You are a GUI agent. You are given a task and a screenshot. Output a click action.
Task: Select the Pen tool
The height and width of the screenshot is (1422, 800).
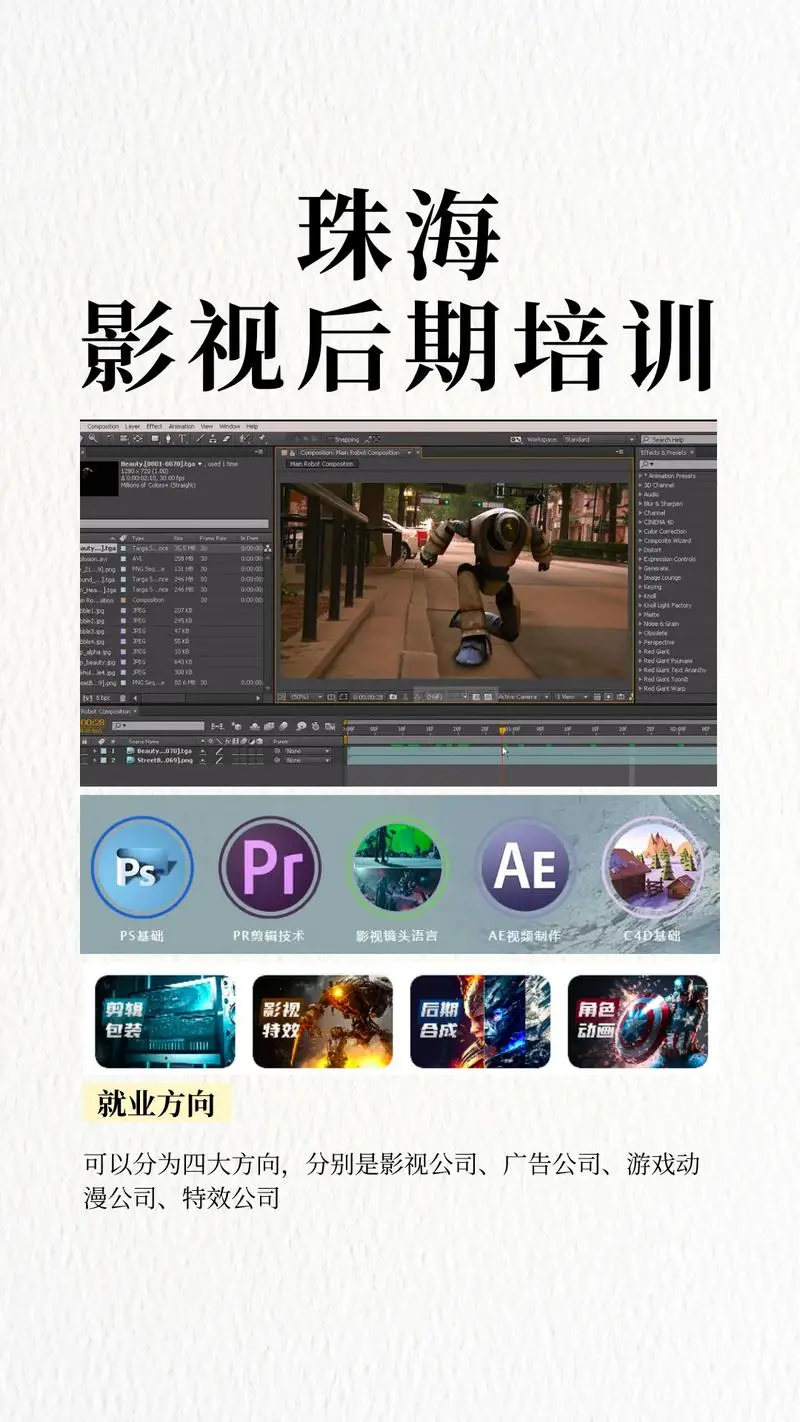(168, 438)
